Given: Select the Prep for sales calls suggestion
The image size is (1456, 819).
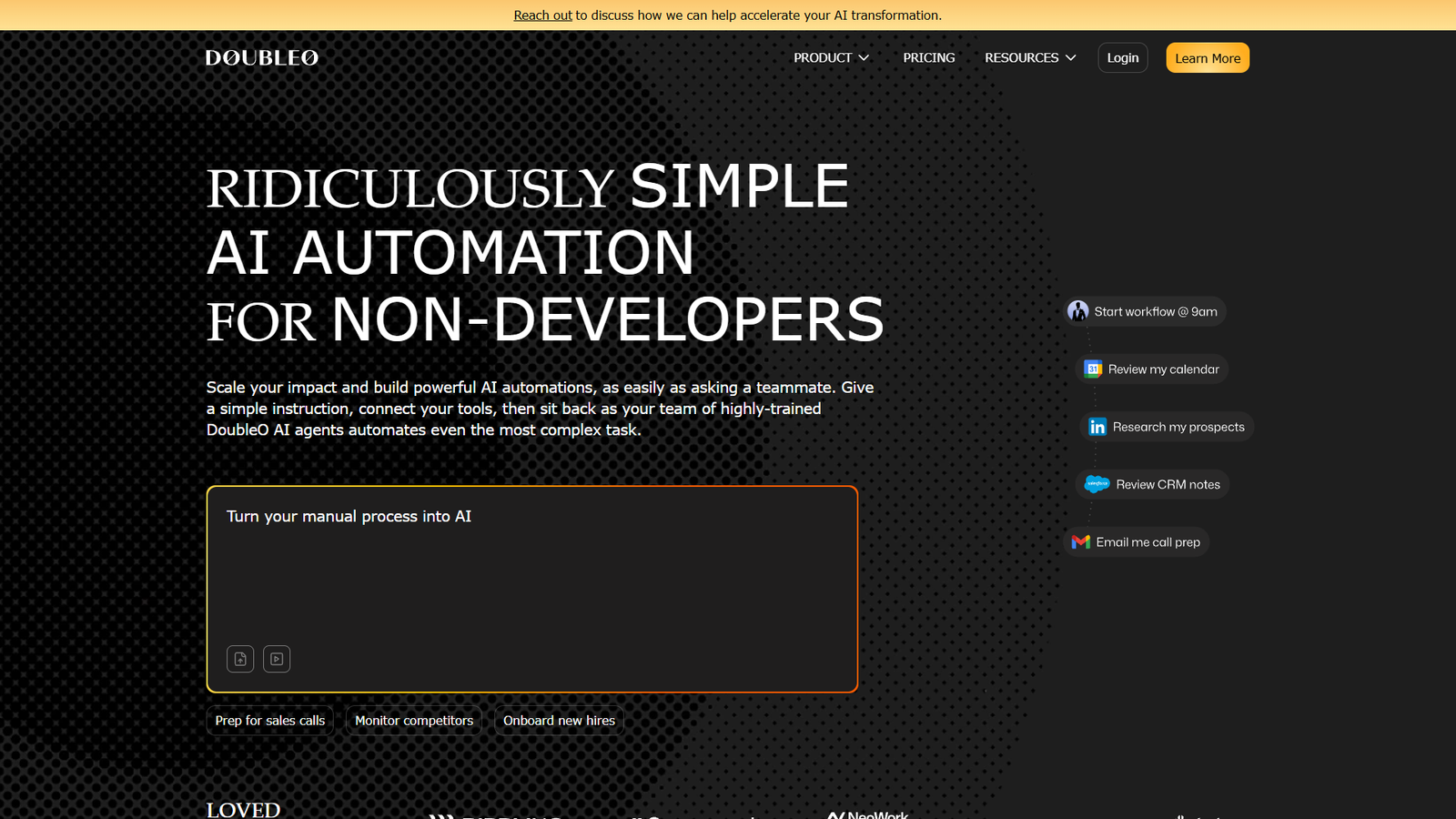Looking at the screenshot, I should point(270,721).
